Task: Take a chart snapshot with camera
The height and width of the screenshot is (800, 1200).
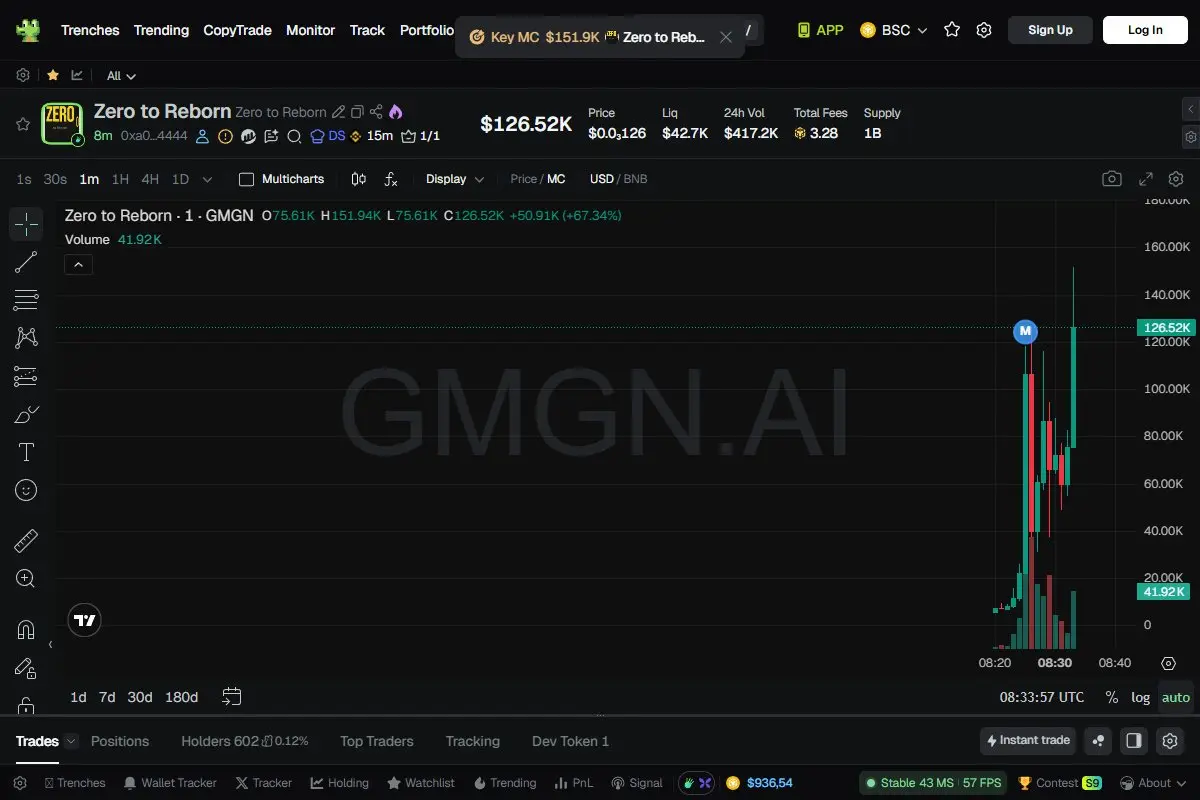Action: pos(1112,179)
